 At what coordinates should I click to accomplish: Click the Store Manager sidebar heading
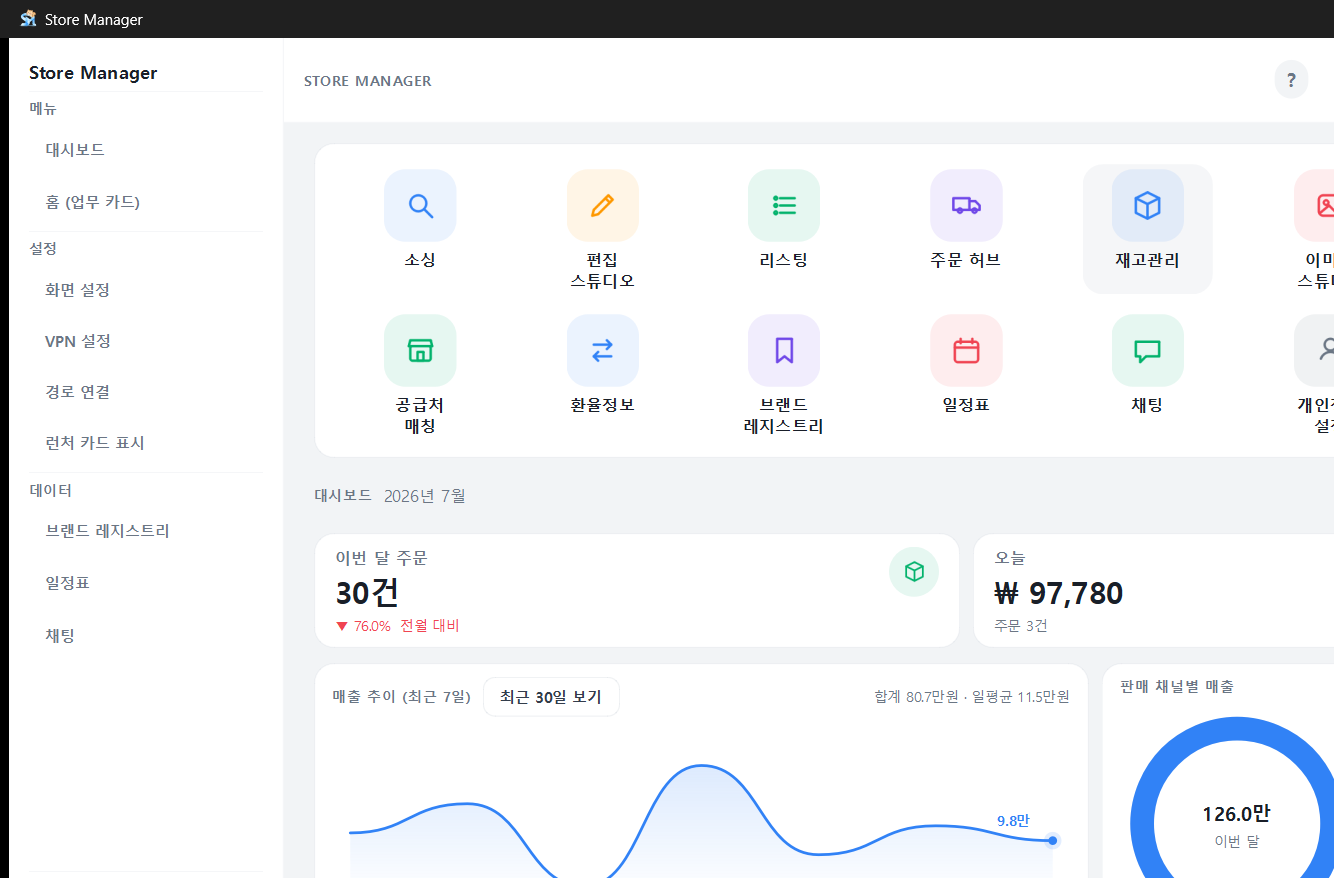(x=93, y=73)
